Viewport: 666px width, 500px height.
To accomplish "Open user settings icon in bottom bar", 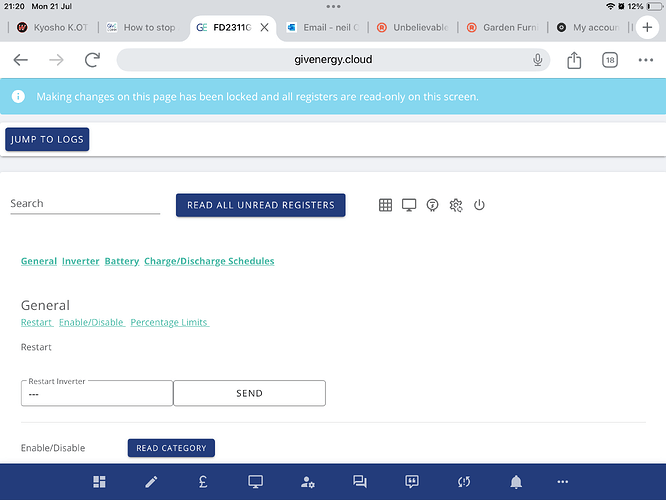I will tap(307, 482).
